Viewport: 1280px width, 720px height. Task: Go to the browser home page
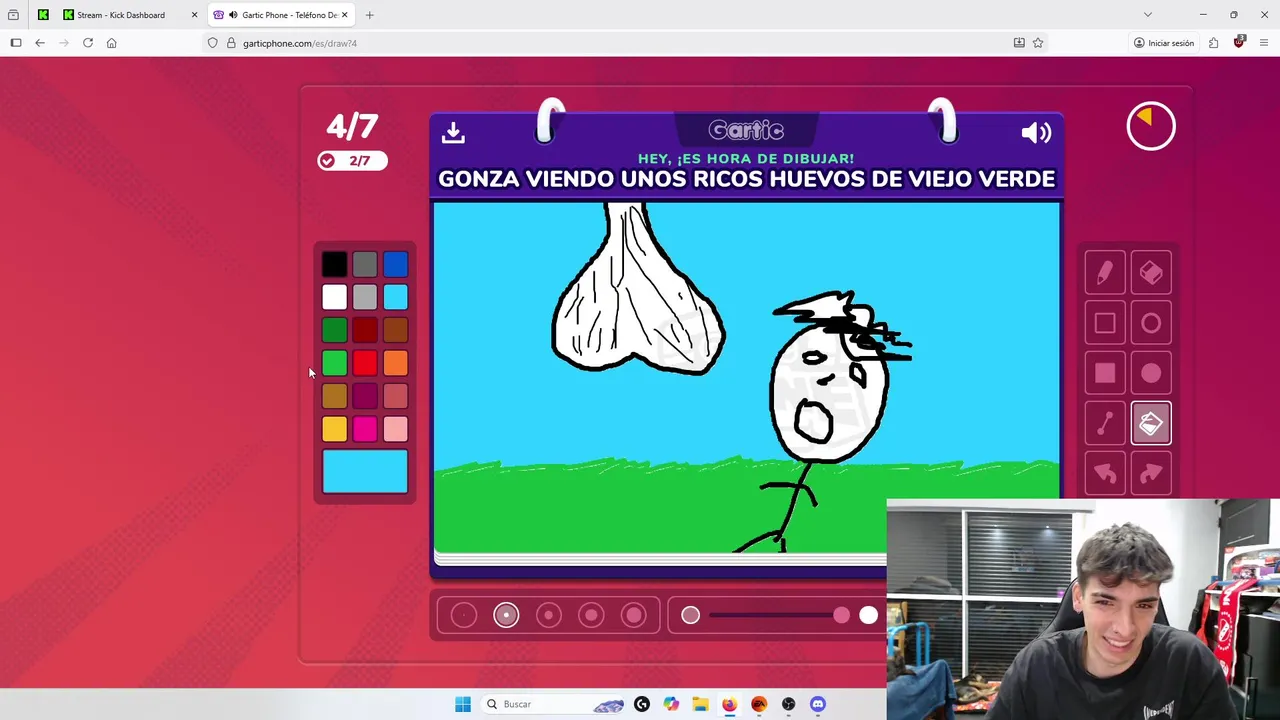point(111,43)
